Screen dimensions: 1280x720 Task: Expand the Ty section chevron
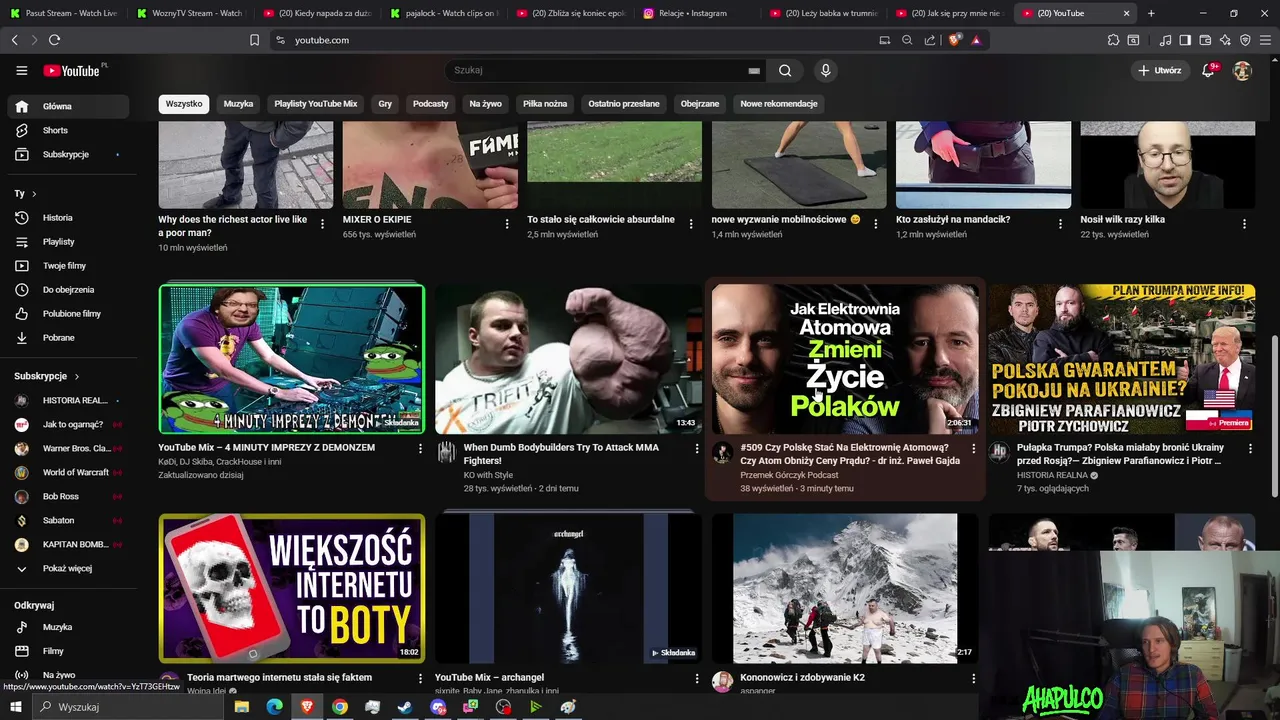(33, 194)
